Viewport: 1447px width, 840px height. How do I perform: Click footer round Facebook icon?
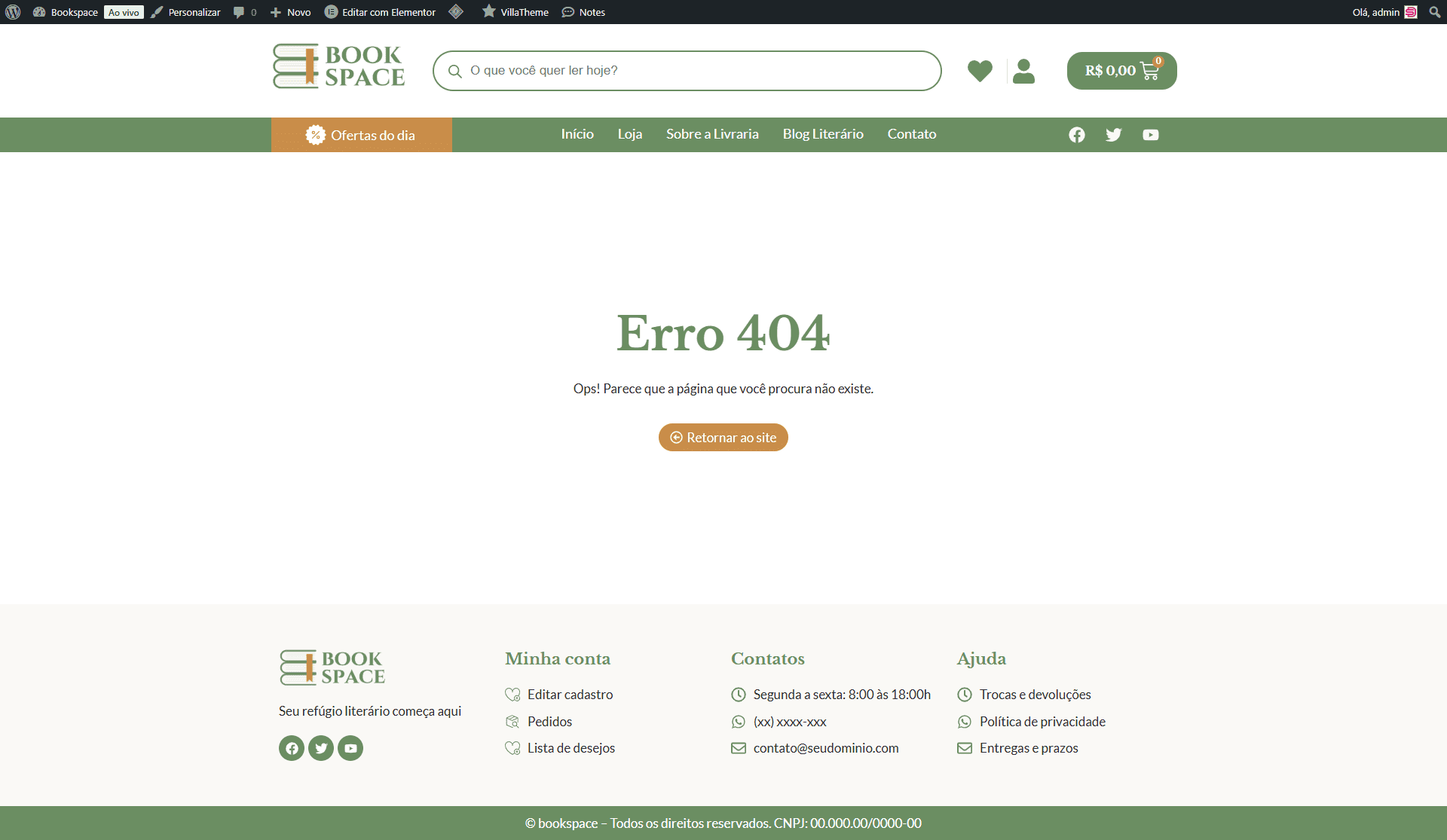click(292, 748)
